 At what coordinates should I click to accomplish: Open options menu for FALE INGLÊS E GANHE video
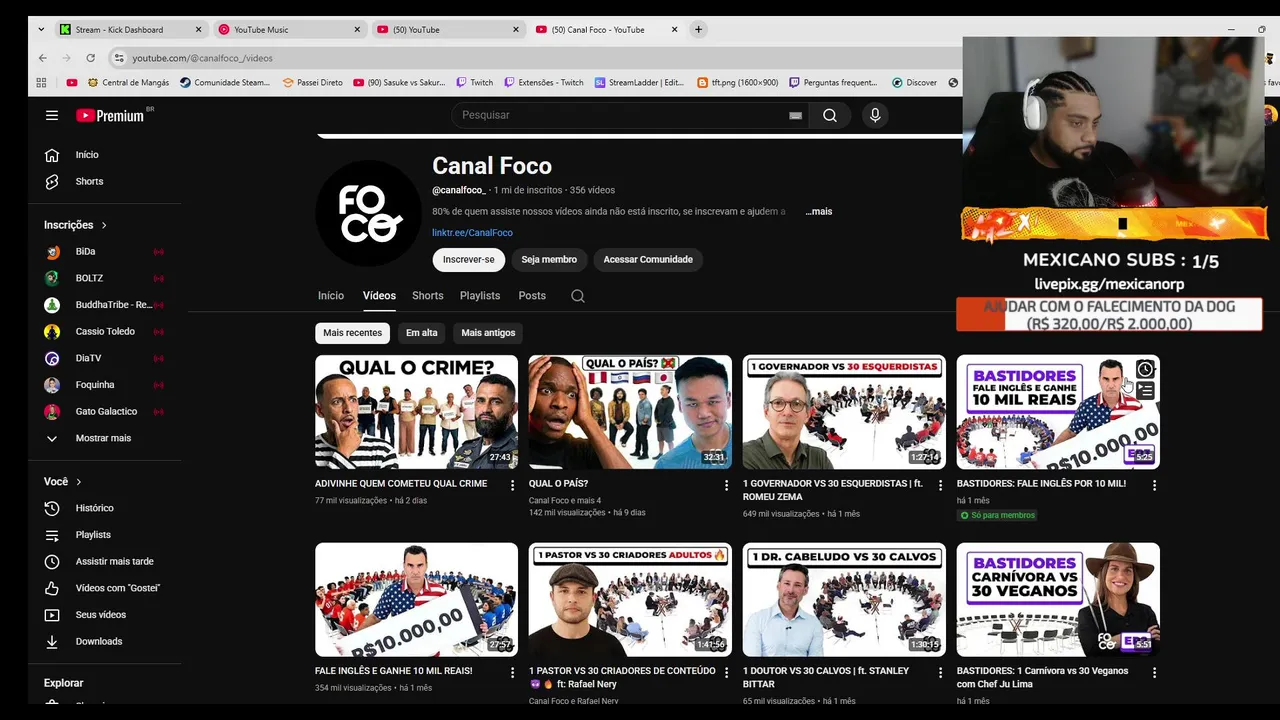[512, 673]
